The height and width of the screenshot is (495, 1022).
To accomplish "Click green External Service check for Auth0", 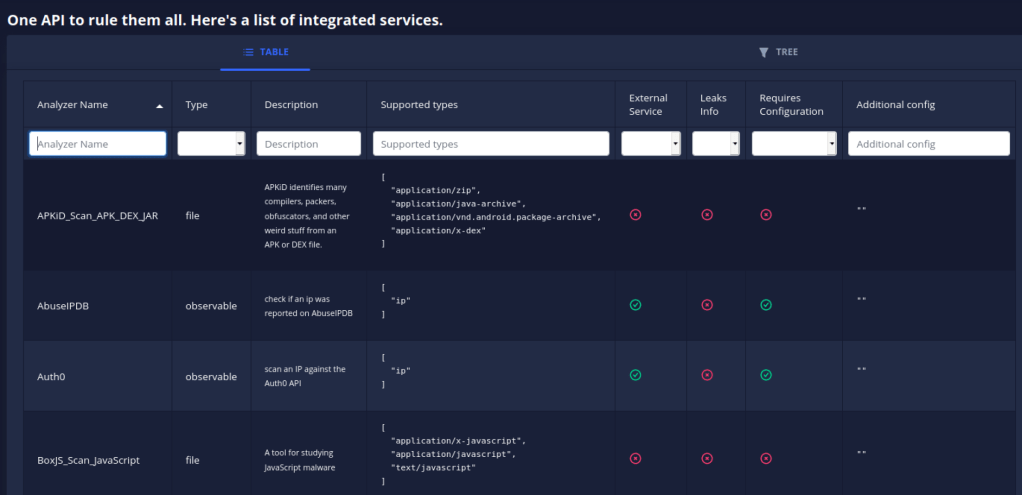I will coord(635,375).
